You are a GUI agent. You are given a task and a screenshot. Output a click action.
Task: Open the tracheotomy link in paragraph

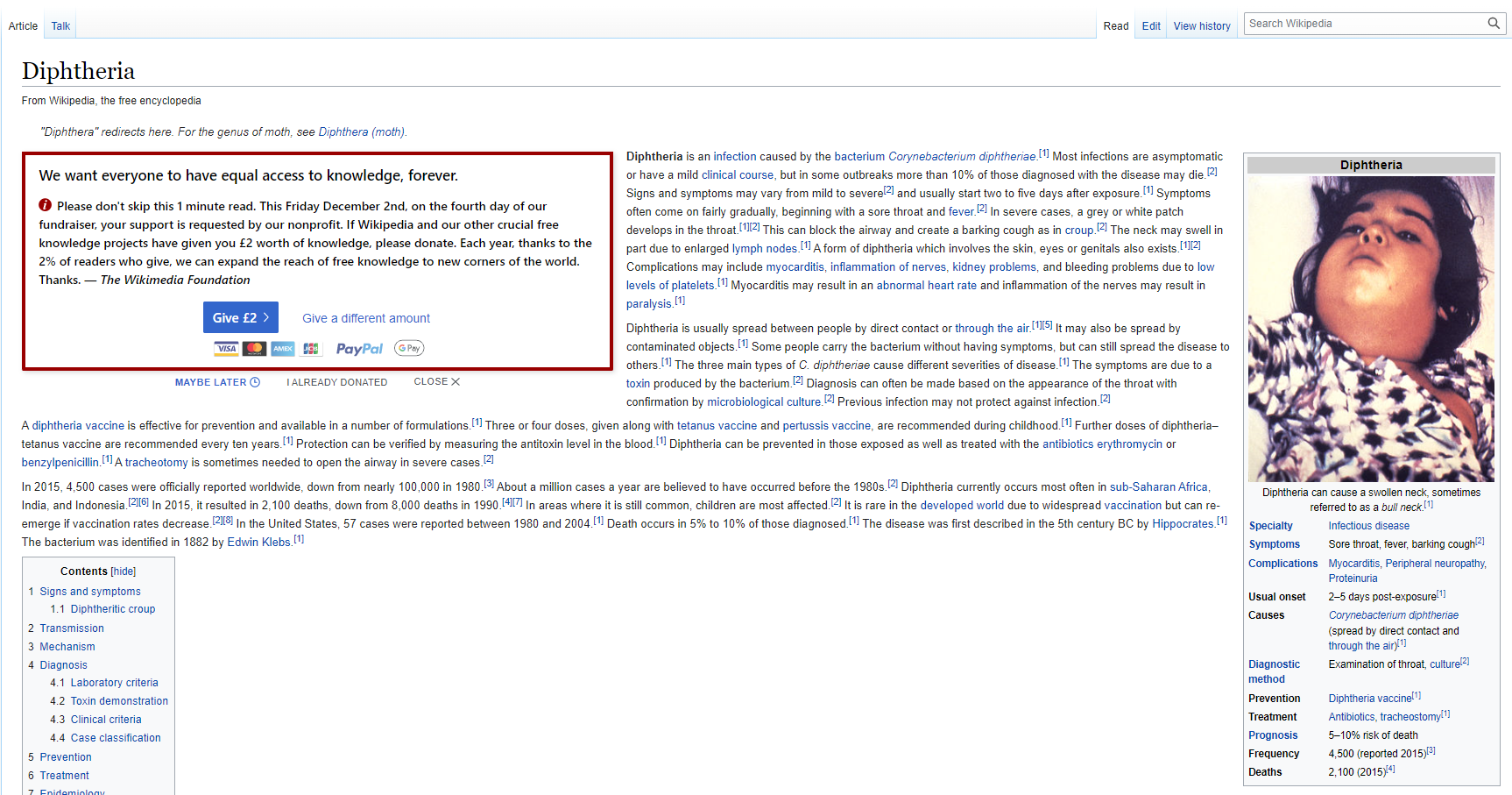tap(156, 463)
